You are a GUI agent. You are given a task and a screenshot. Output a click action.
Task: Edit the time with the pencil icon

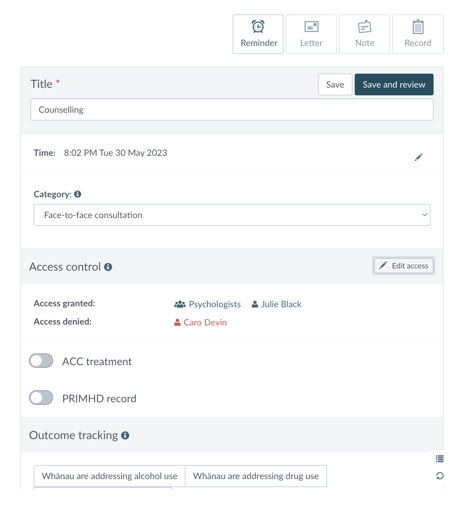[x=418, y=157]
